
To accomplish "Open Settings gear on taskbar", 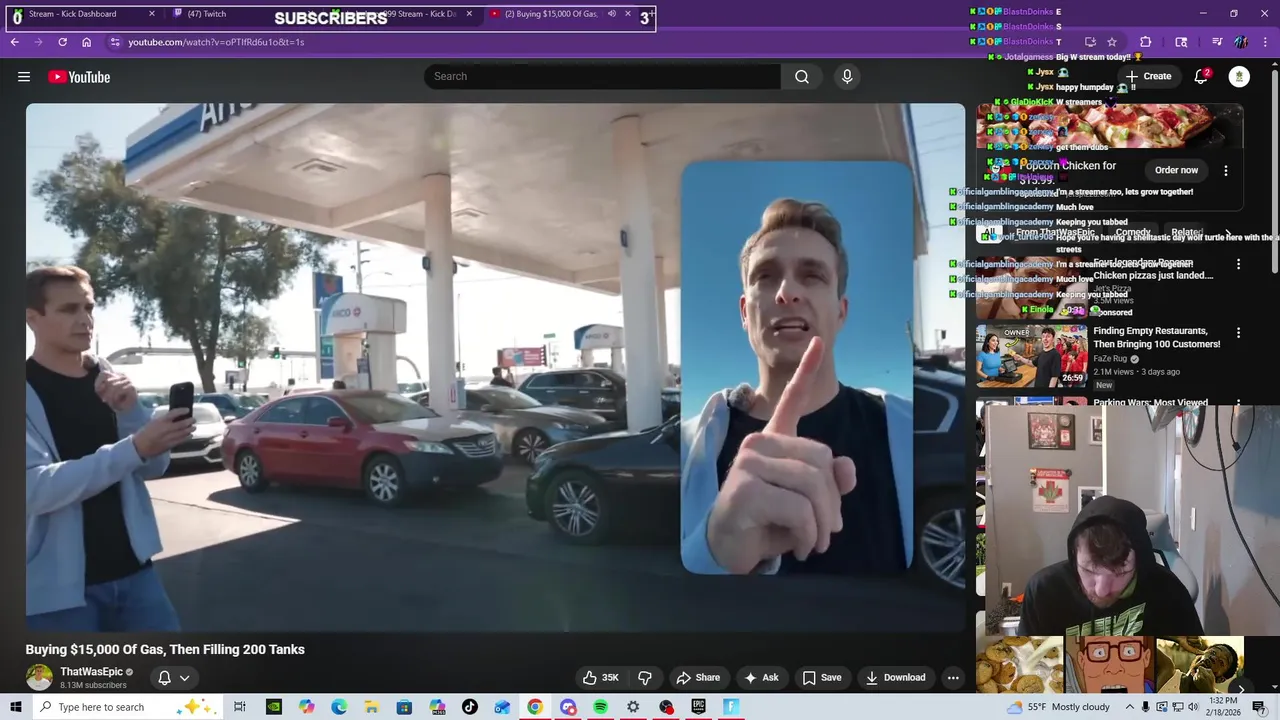I will click(633, 707).
